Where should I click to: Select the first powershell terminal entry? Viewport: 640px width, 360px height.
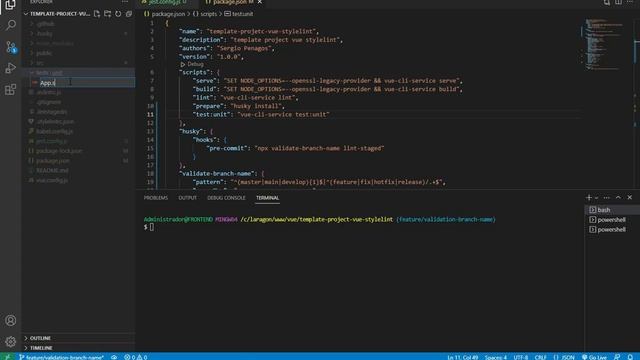[x=612, y=220]
